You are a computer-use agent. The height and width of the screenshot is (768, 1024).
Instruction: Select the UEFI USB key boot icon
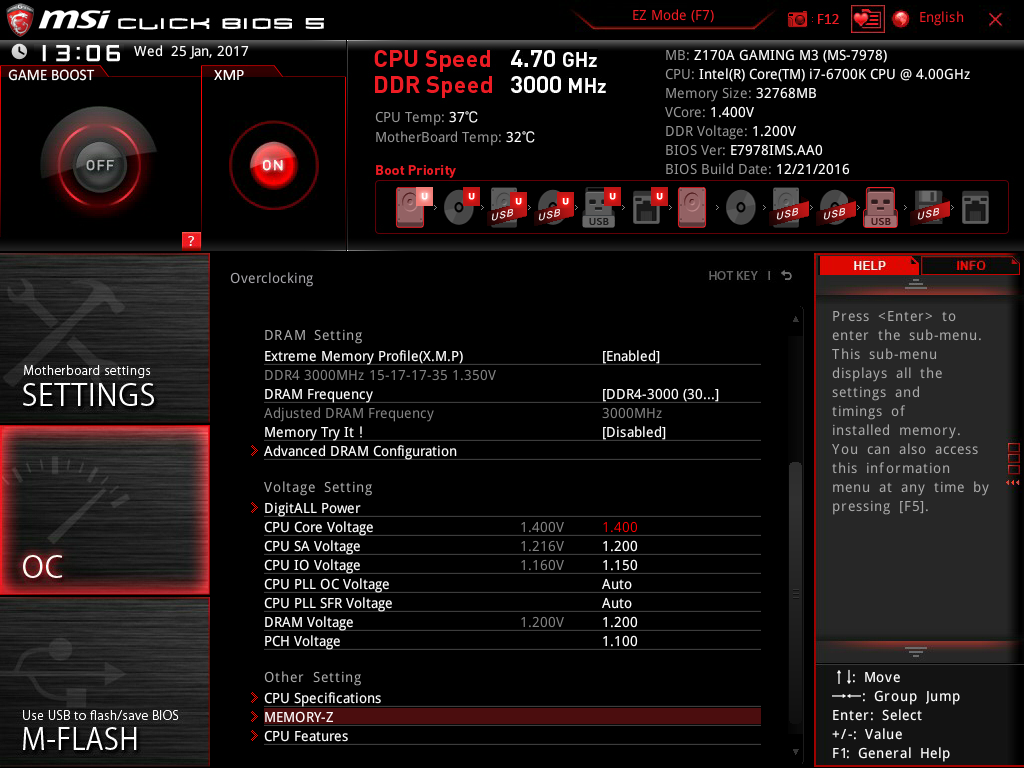[601, 208]
